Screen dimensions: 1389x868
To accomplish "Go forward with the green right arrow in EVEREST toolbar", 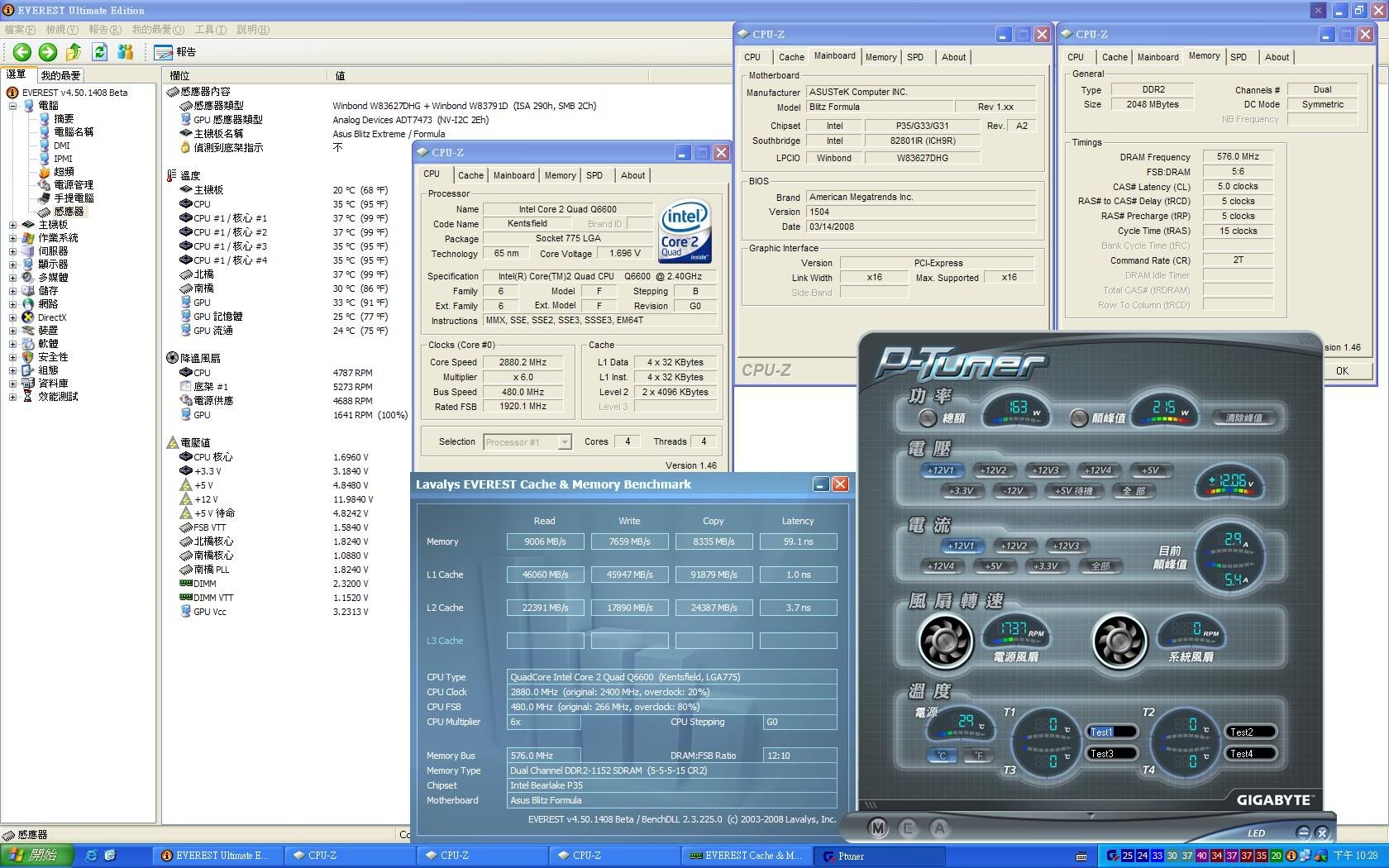I will (x=48, y=52).
